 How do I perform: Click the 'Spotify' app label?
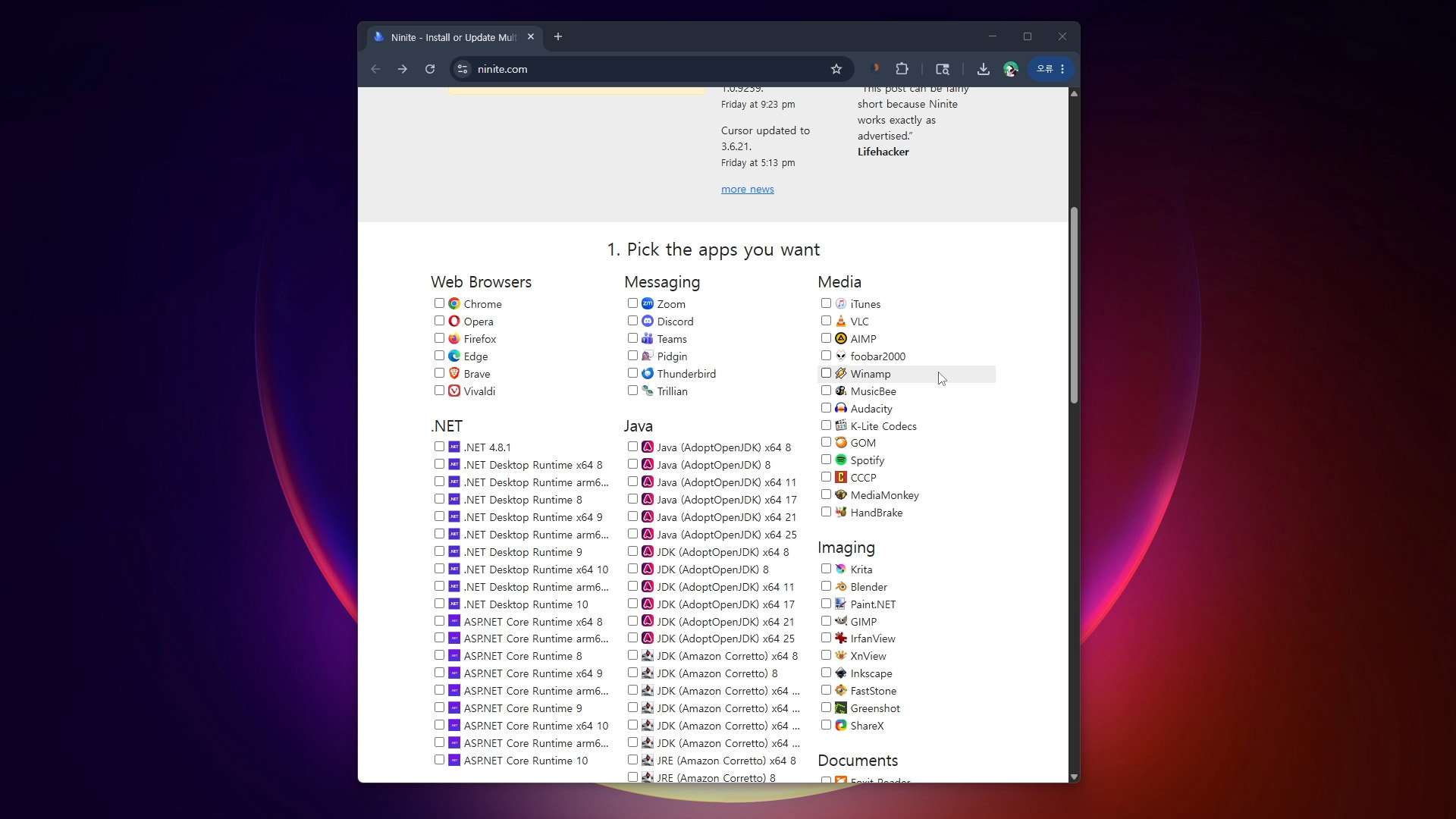coord(868,460)
